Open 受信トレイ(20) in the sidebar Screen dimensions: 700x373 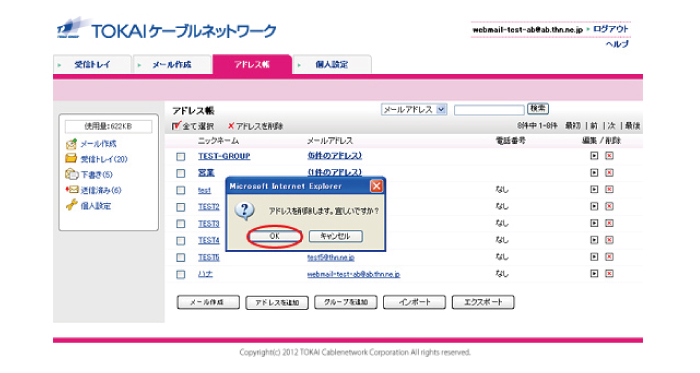coord(104,159)
